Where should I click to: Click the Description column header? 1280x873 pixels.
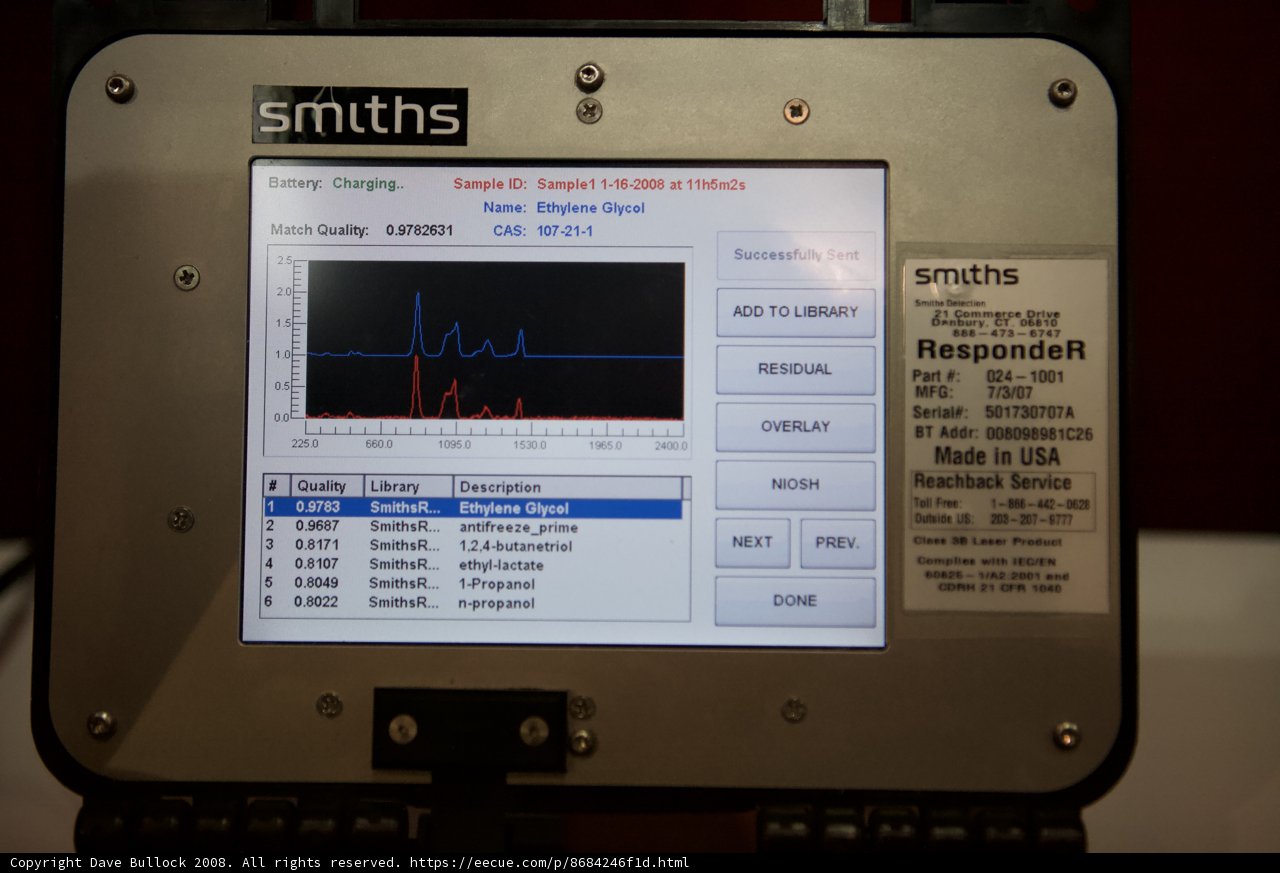[x=567, y=487]
